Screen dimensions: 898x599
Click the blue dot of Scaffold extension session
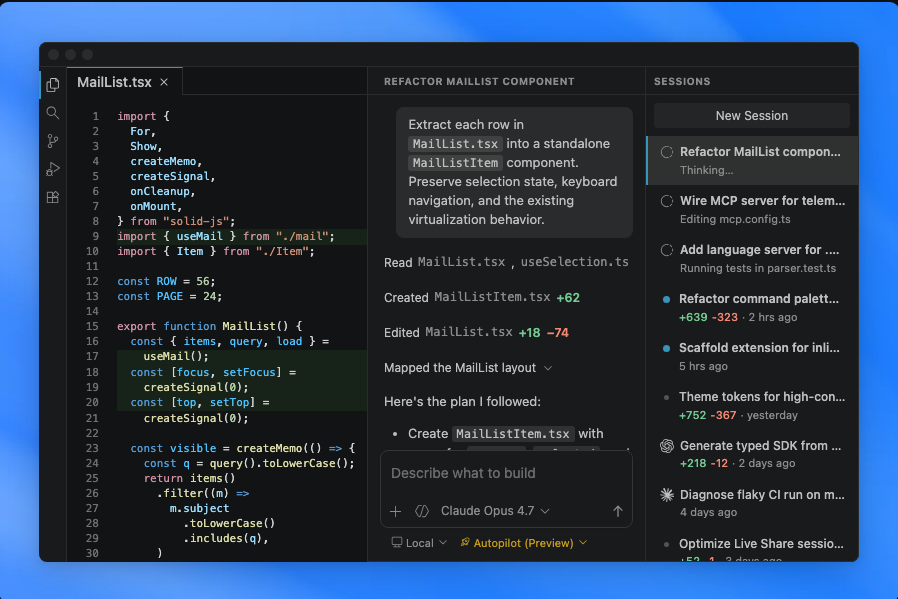(666, 348)
